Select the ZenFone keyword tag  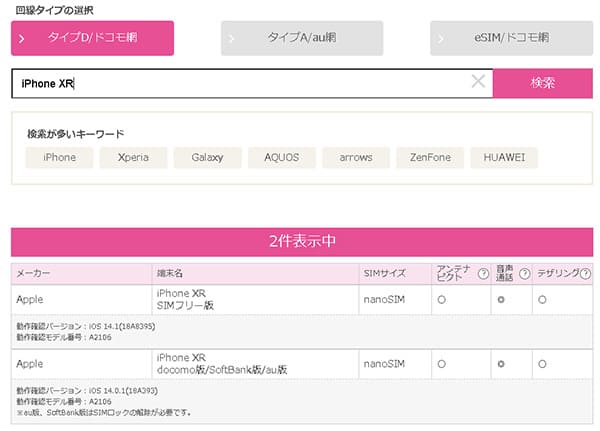(430, 157)
